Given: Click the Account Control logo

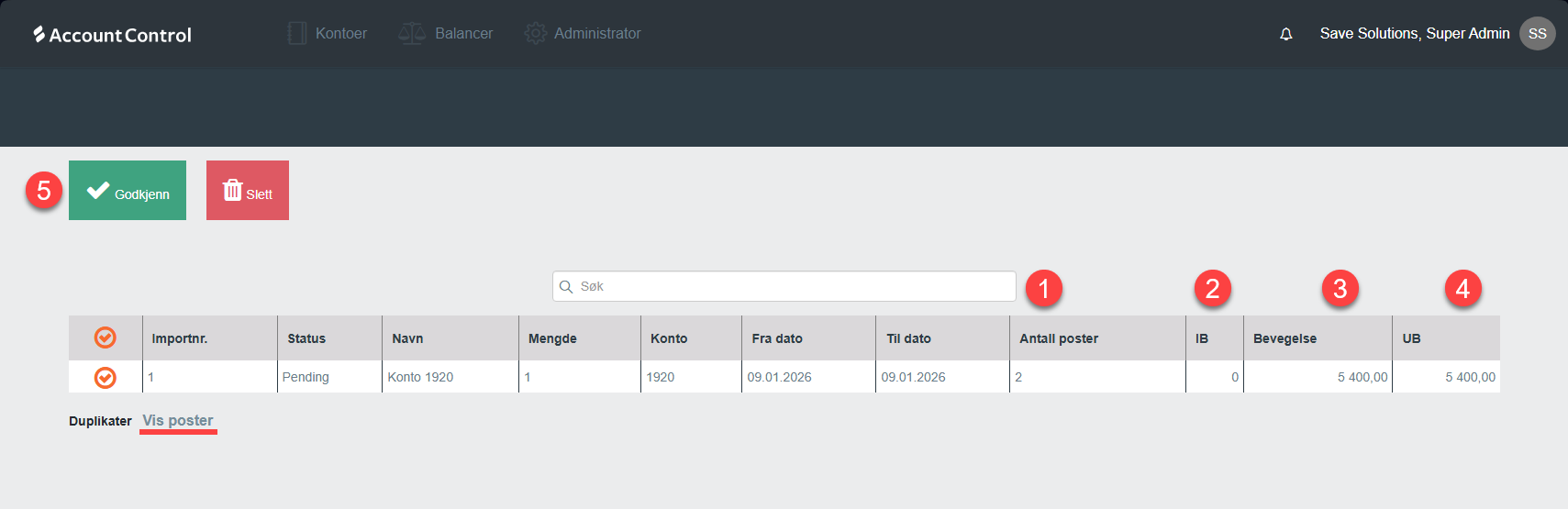Looking at the screenshot, I should click(112, 35).
